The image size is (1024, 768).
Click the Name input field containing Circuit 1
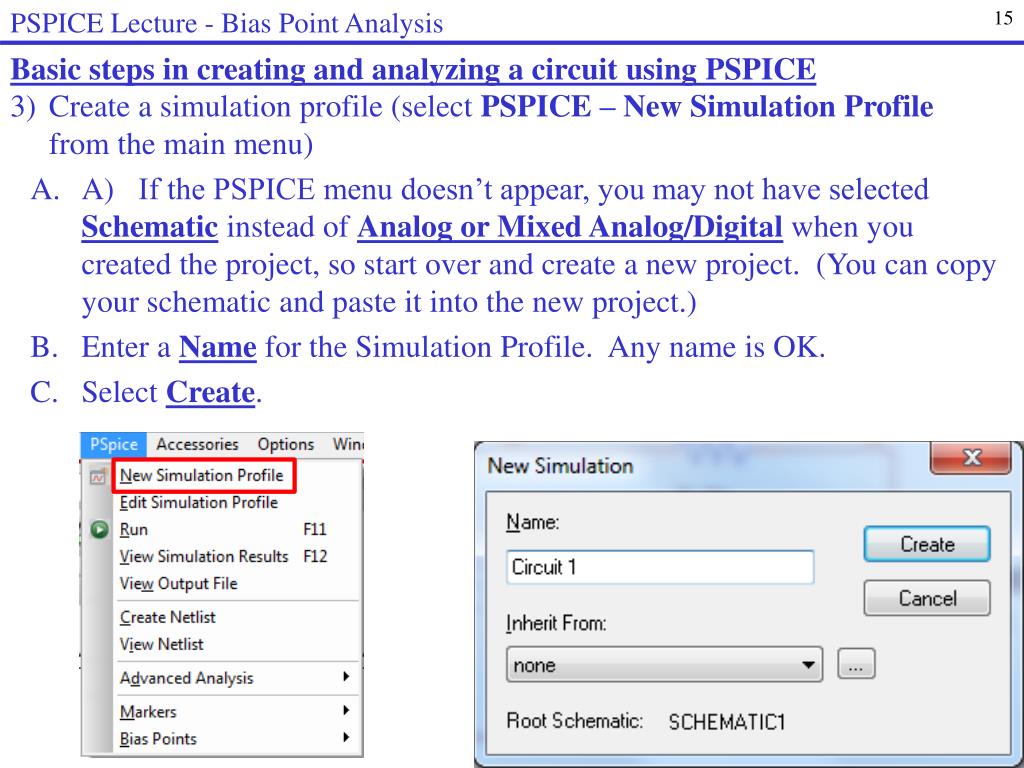point(660,567)
